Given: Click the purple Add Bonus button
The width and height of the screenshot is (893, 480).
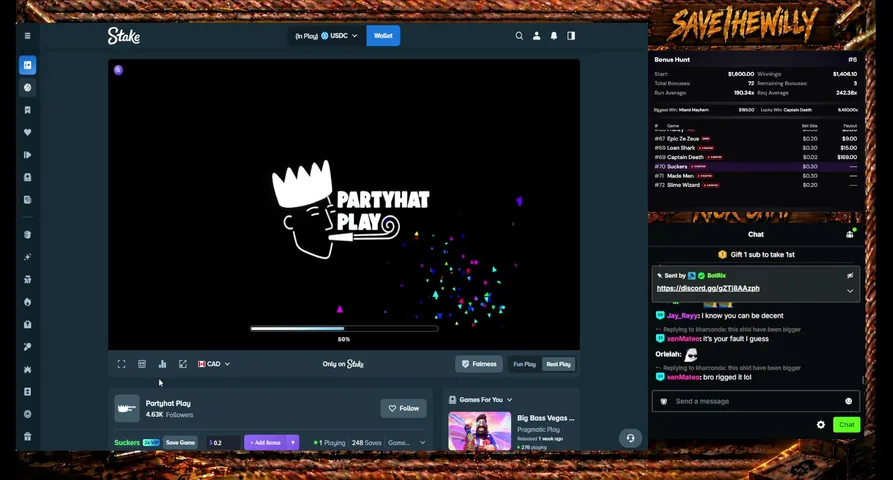Looking at the screenshot, I should tap(266, 442).
